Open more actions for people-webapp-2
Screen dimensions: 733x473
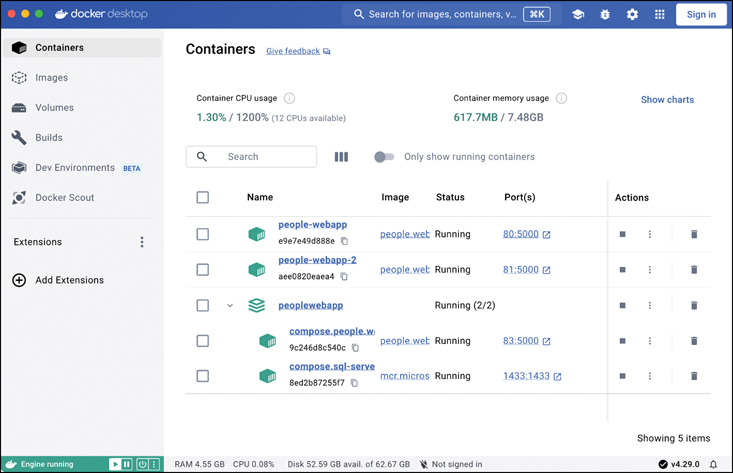(x=650, y=270)
